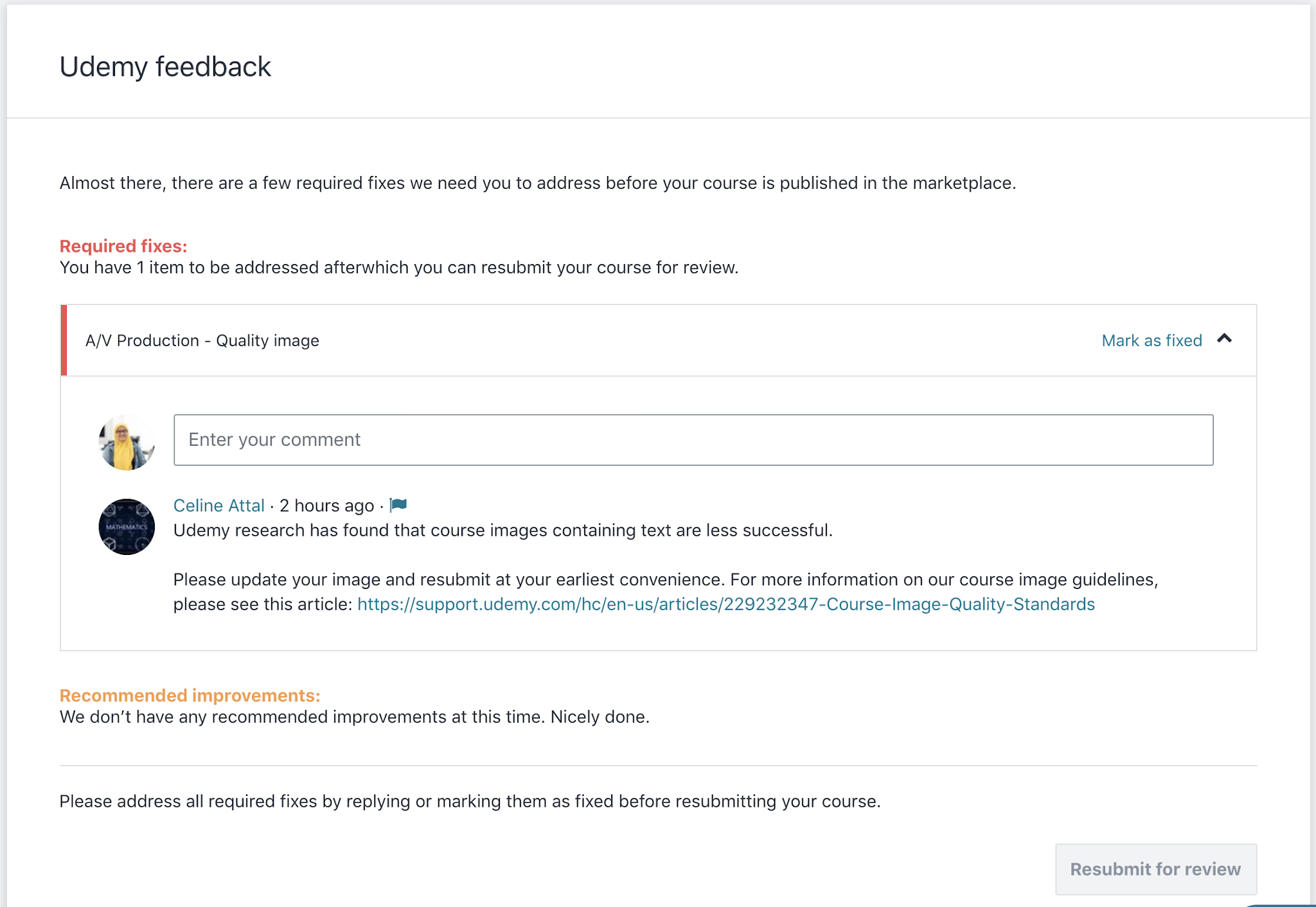Viewport: 1316px width, 907px height.
Task: Click the Udemy feedback title
Action: click(x=165, y=67)
